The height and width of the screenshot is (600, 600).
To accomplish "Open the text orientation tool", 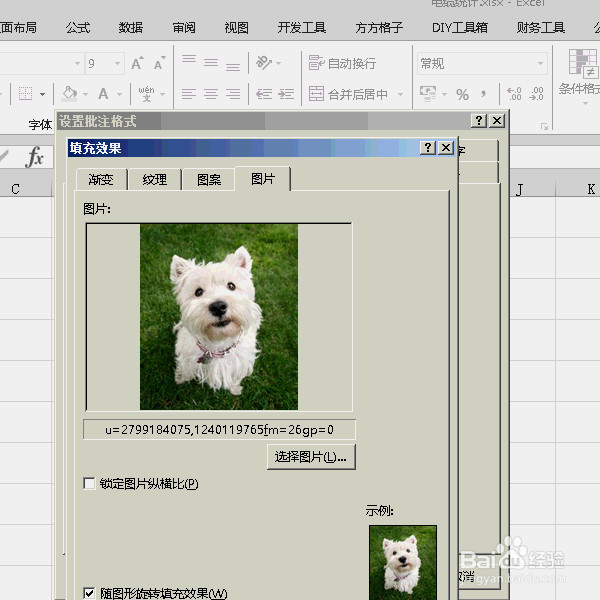I will point(264,62).
